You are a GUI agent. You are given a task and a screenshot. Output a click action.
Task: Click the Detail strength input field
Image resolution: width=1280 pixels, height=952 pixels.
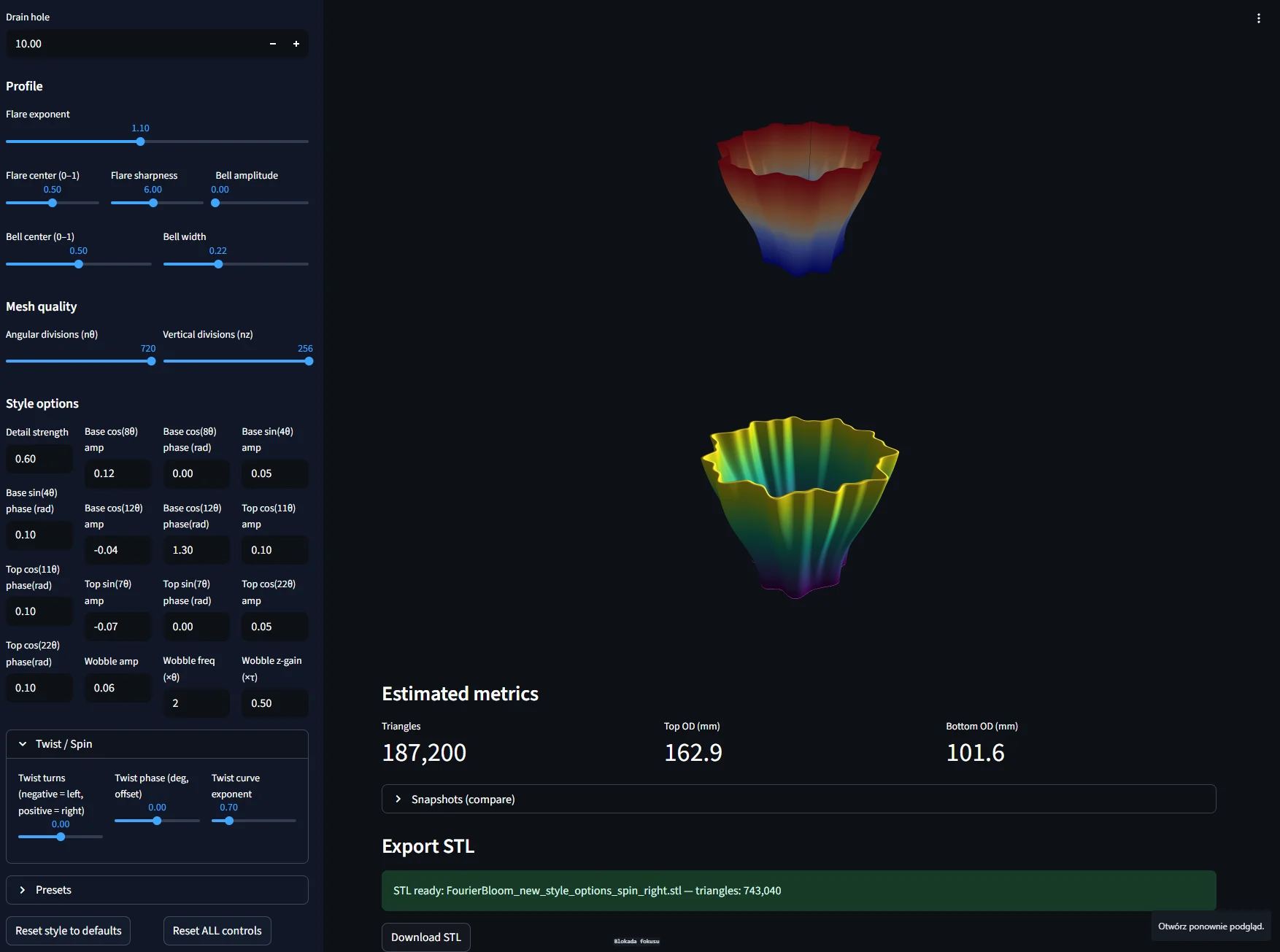[39, 459]
